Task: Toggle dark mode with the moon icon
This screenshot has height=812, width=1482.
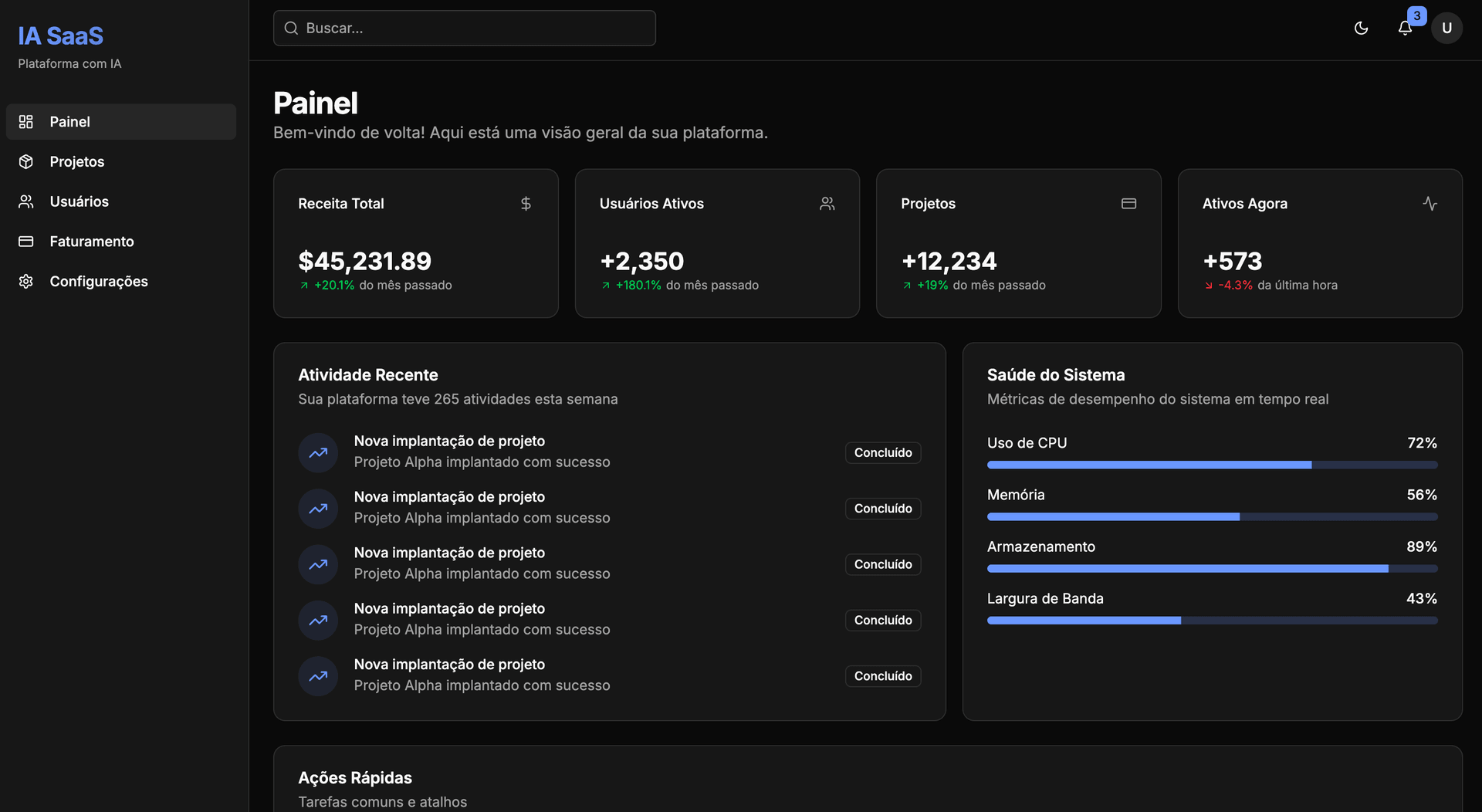Action: (x=1362, y=28)
